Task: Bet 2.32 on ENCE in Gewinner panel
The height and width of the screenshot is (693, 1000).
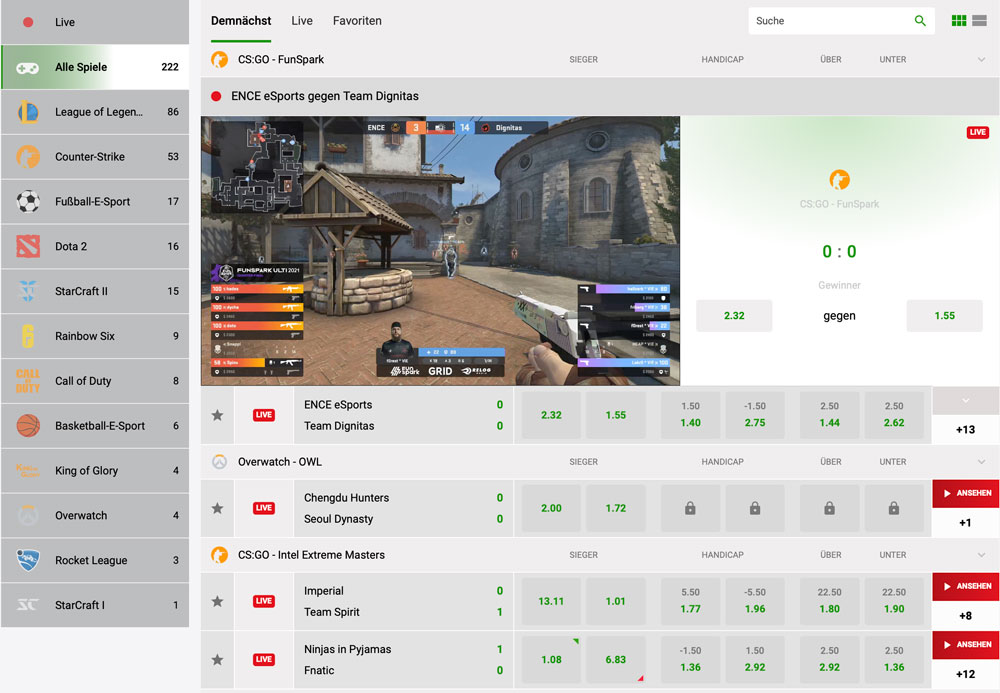Action: pyautogui.click(x=734, y=316)
